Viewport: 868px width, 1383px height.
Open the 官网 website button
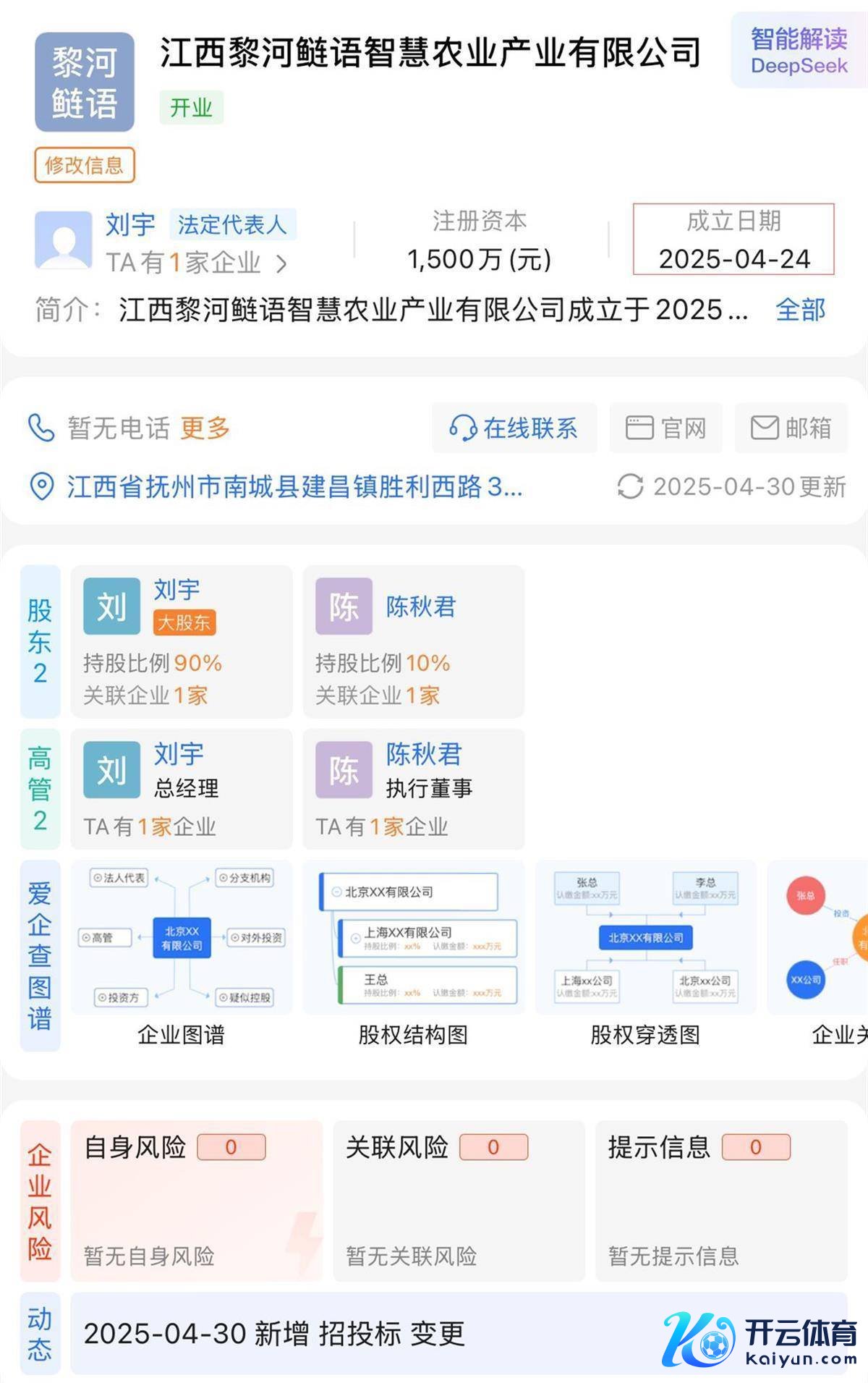pos(665,428)
